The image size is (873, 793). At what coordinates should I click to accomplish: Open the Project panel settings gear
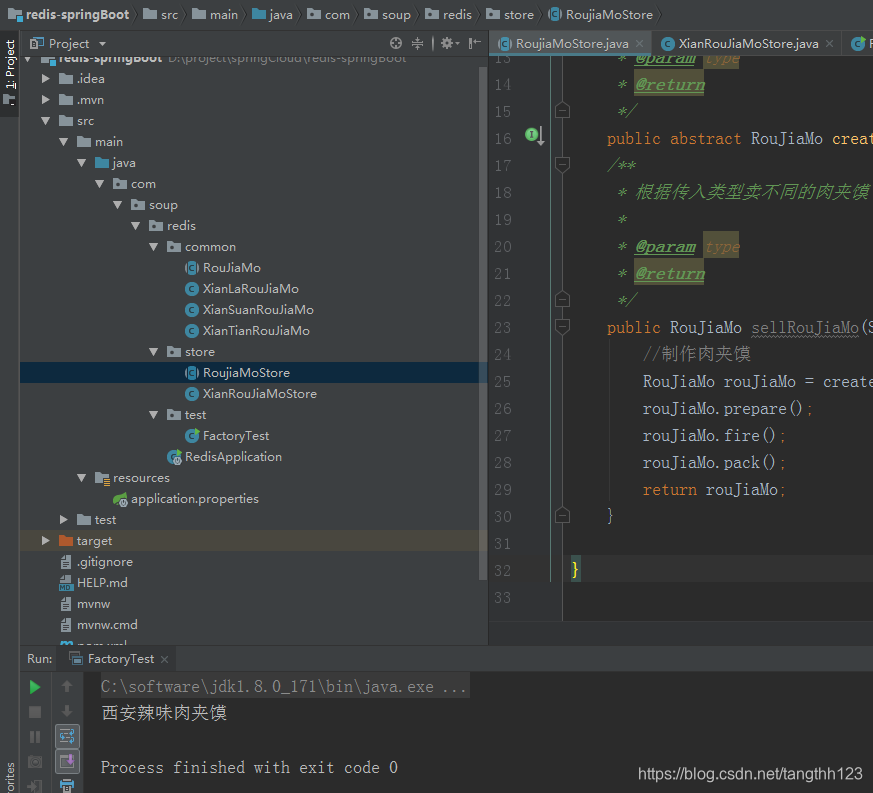[x=449, y=43]
